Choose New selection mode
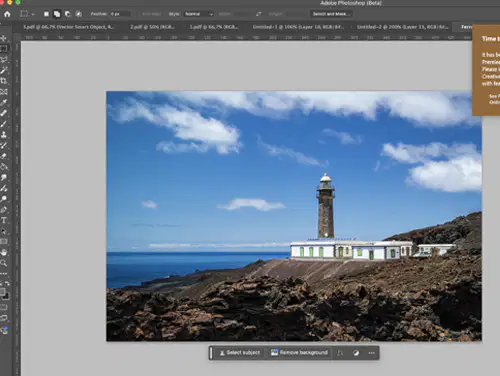 (46, 14)
